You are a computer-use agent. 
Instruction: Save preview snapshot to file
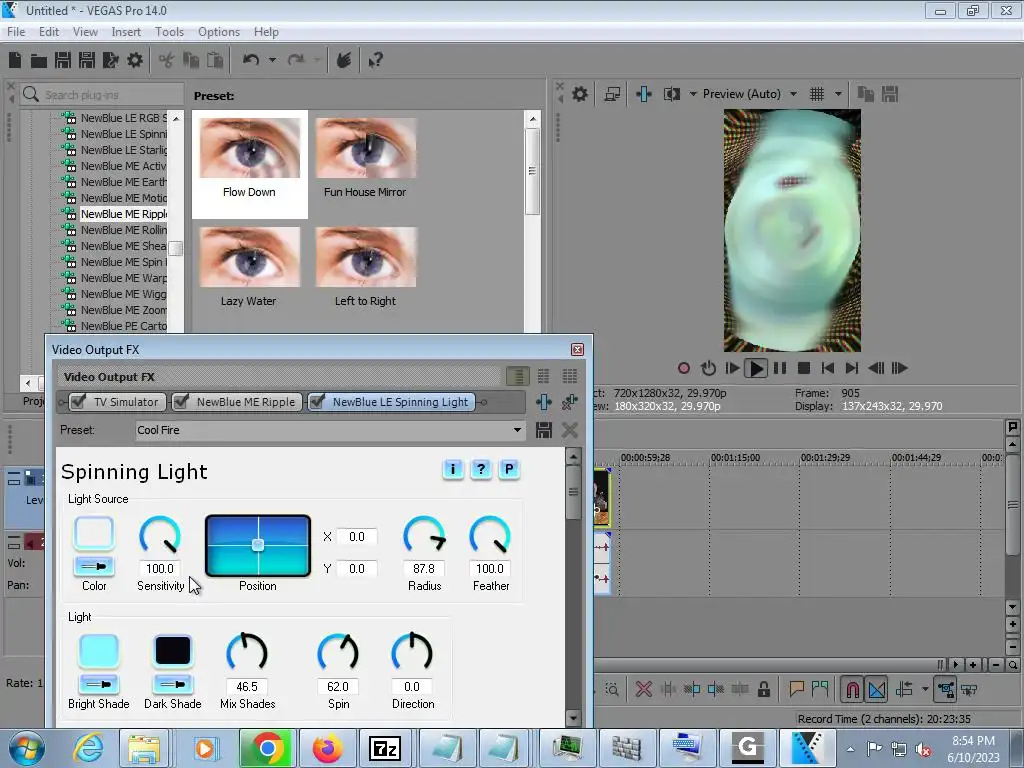(889, 94)
